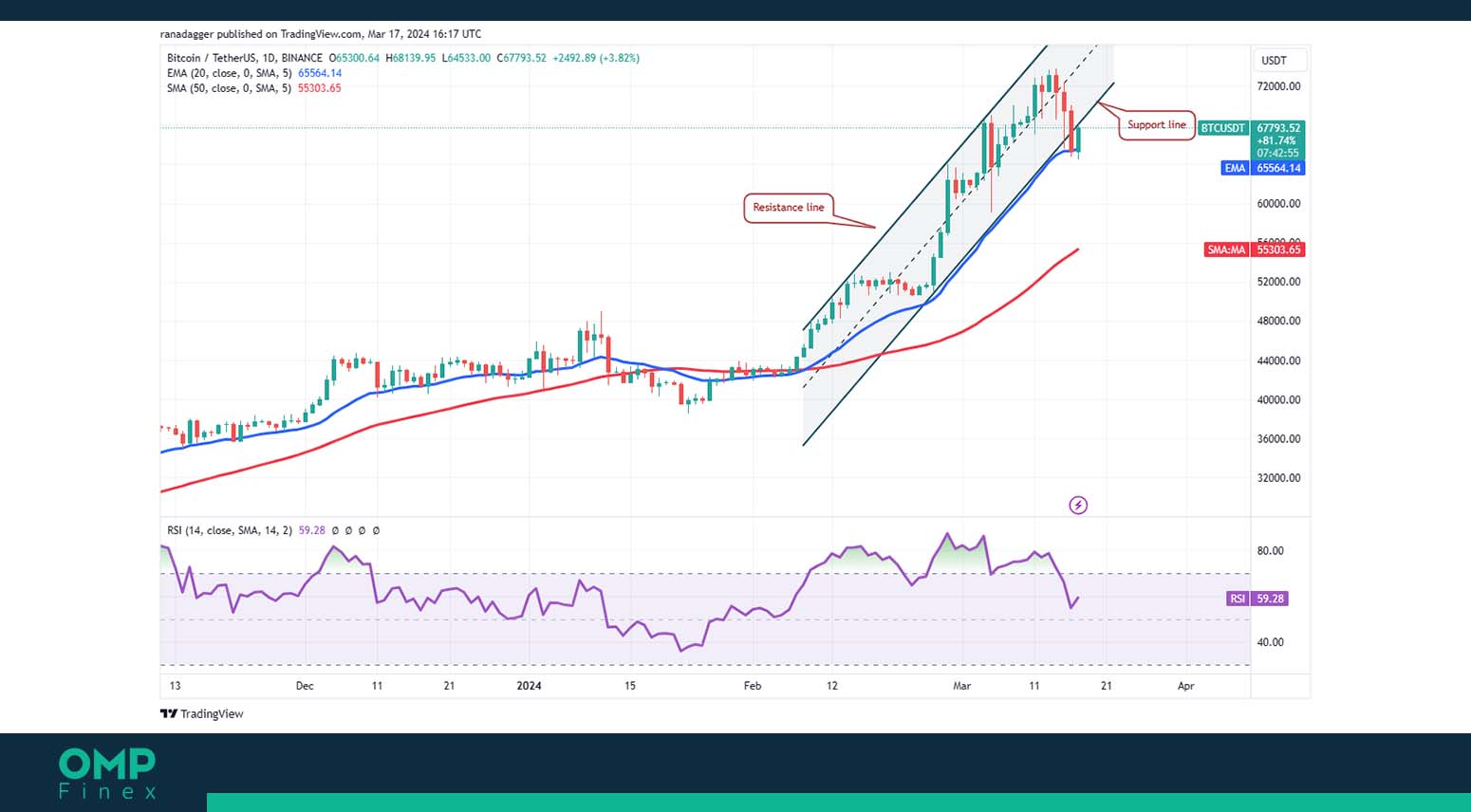Click the low value L64533.00 in header

[x=466, y=58]
